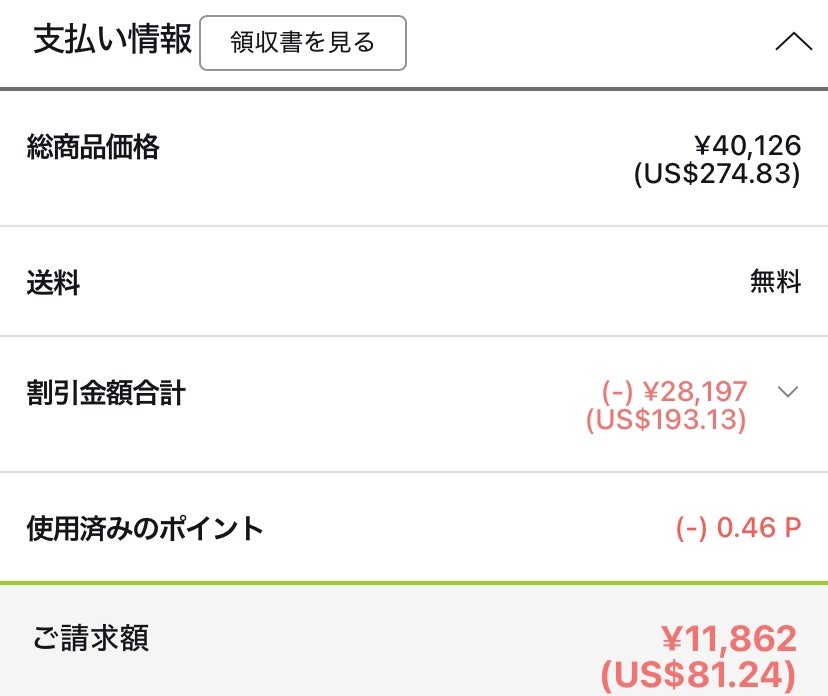Click the gray divider below 支払い情報 header
The image size is (828, 696).
tap(414, 90)
